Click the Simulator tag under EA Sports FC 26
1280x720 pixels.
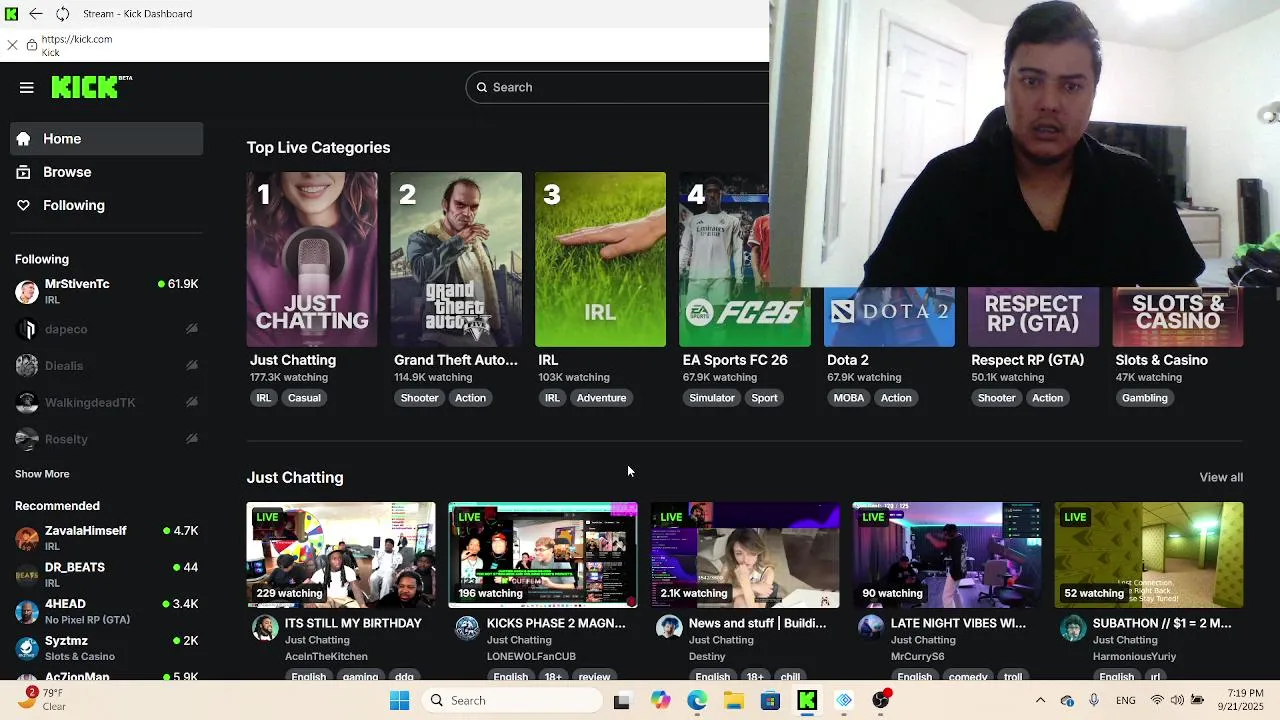coord(712,398)
